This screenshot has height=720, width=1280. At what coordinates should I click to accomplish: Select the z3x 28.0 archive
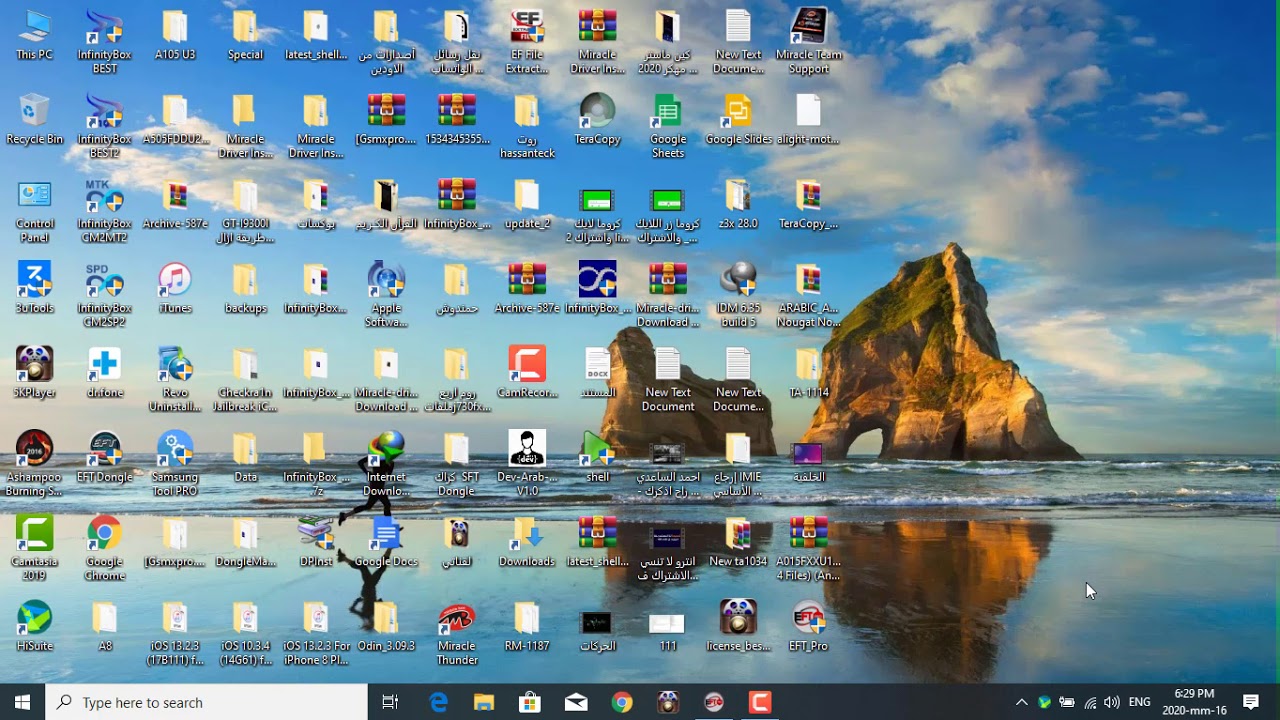tap(738, 204)
